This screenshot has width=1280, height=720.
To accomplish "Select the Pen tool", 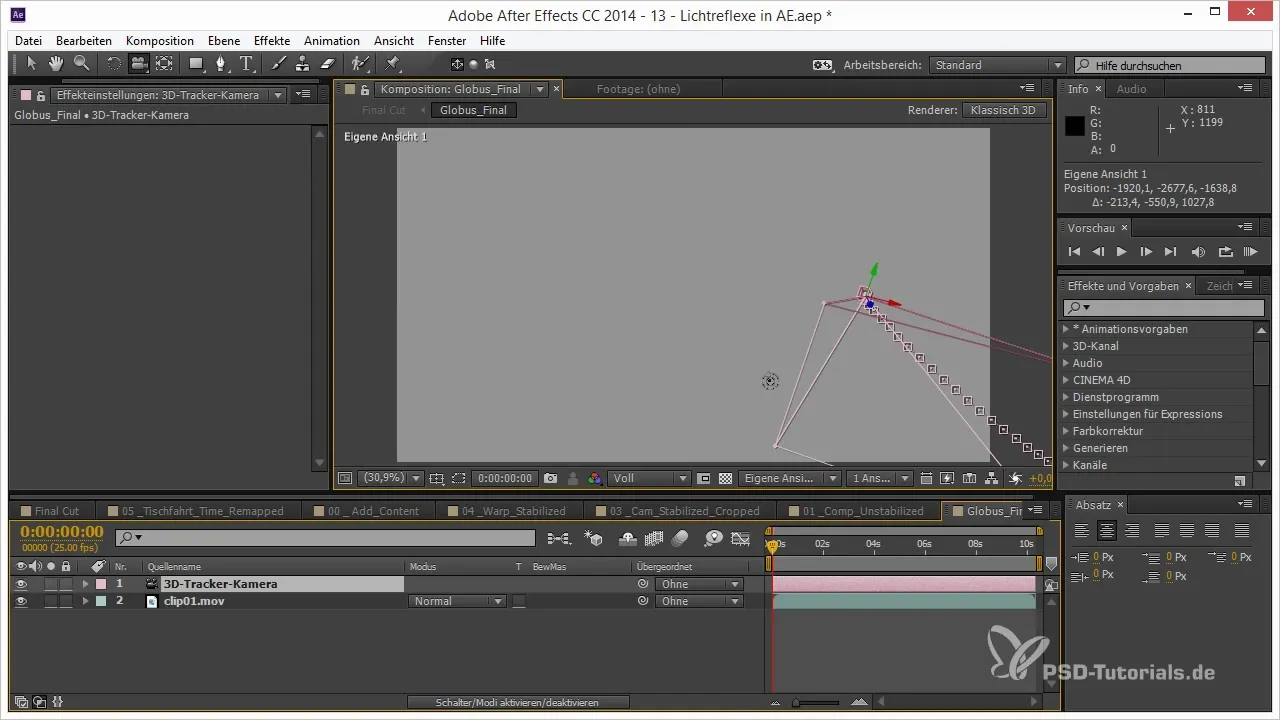I will 222,64.
